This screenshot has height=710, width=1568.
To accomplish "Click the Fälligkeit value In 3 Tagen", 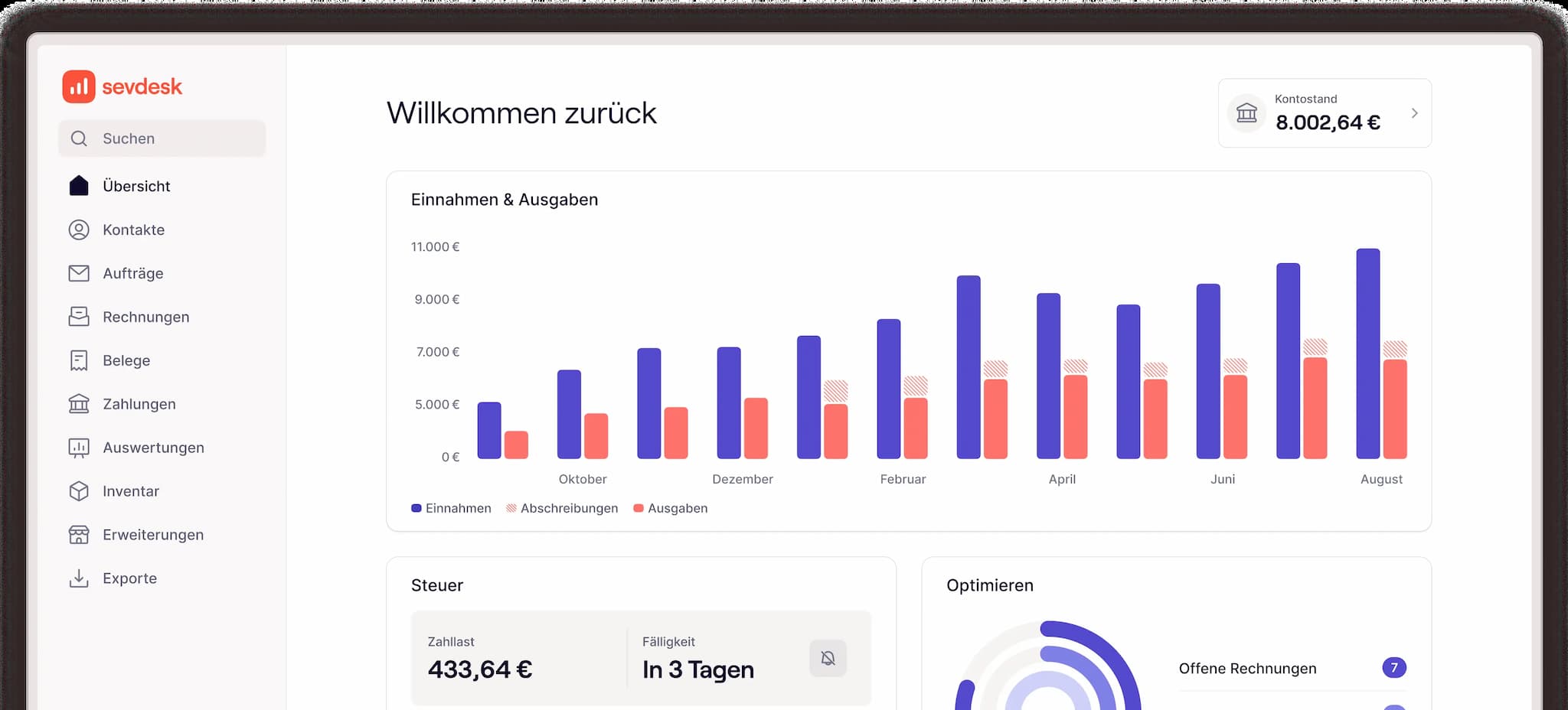I will (x=698, y=669).
